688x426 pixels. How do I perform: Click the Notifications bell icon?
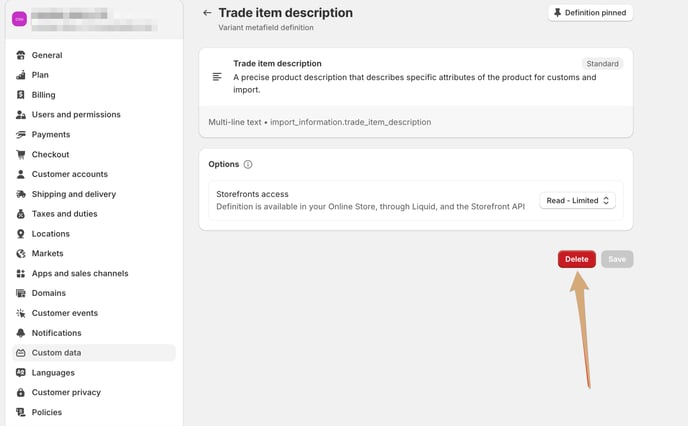click(x=21, y=333)
